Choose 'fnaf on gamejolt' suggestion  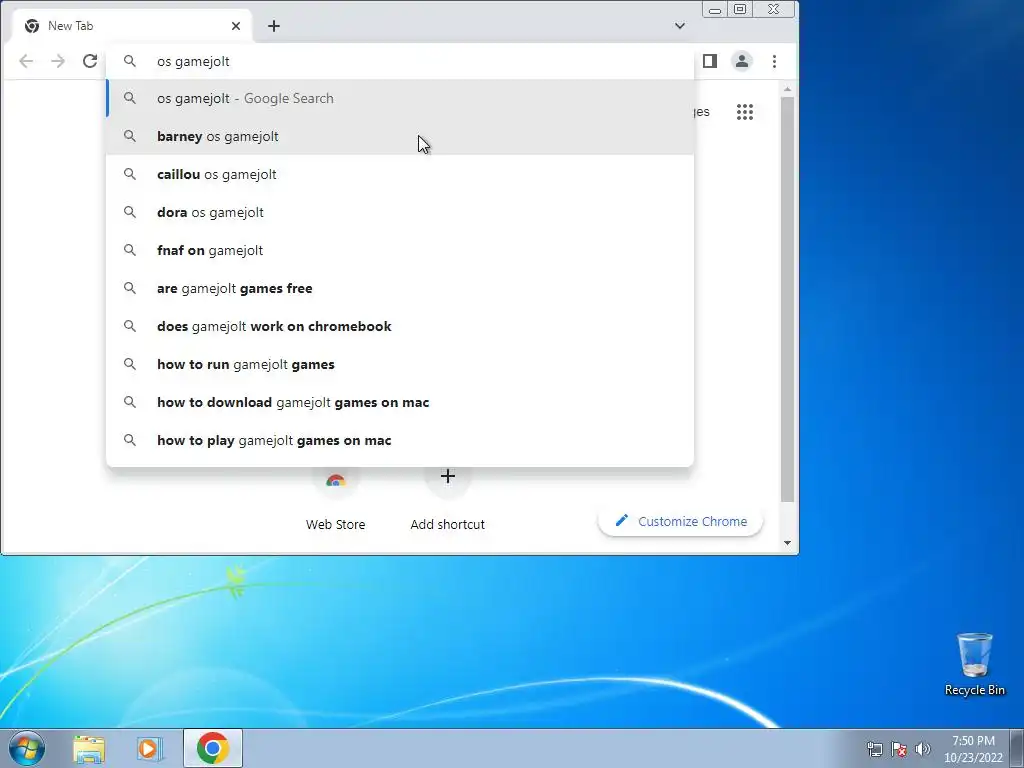click(x=400, y=250)
